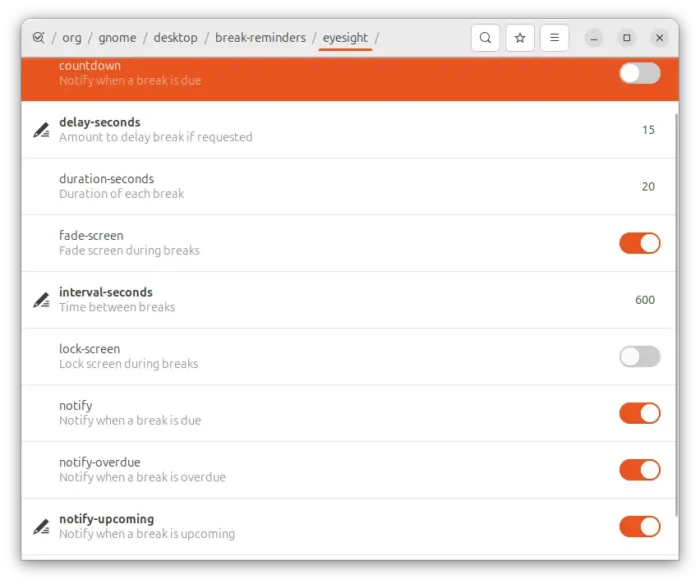Click the notify-upcoming key name
The height and width of the screenshot is (584, 700).
[x=107, y=519]
